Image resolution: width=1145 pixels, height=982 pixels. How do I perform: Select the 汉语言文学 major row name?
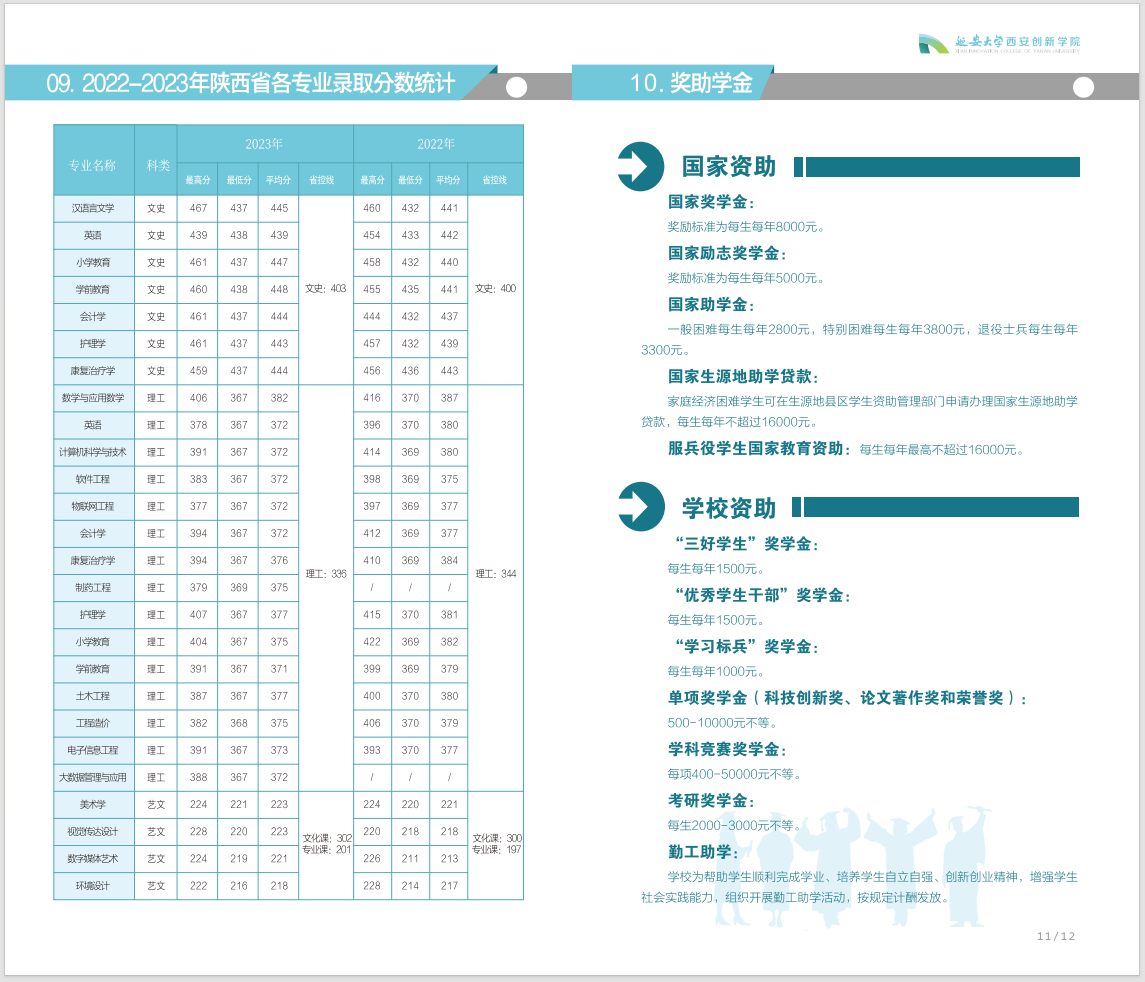(x=93, y=208)
